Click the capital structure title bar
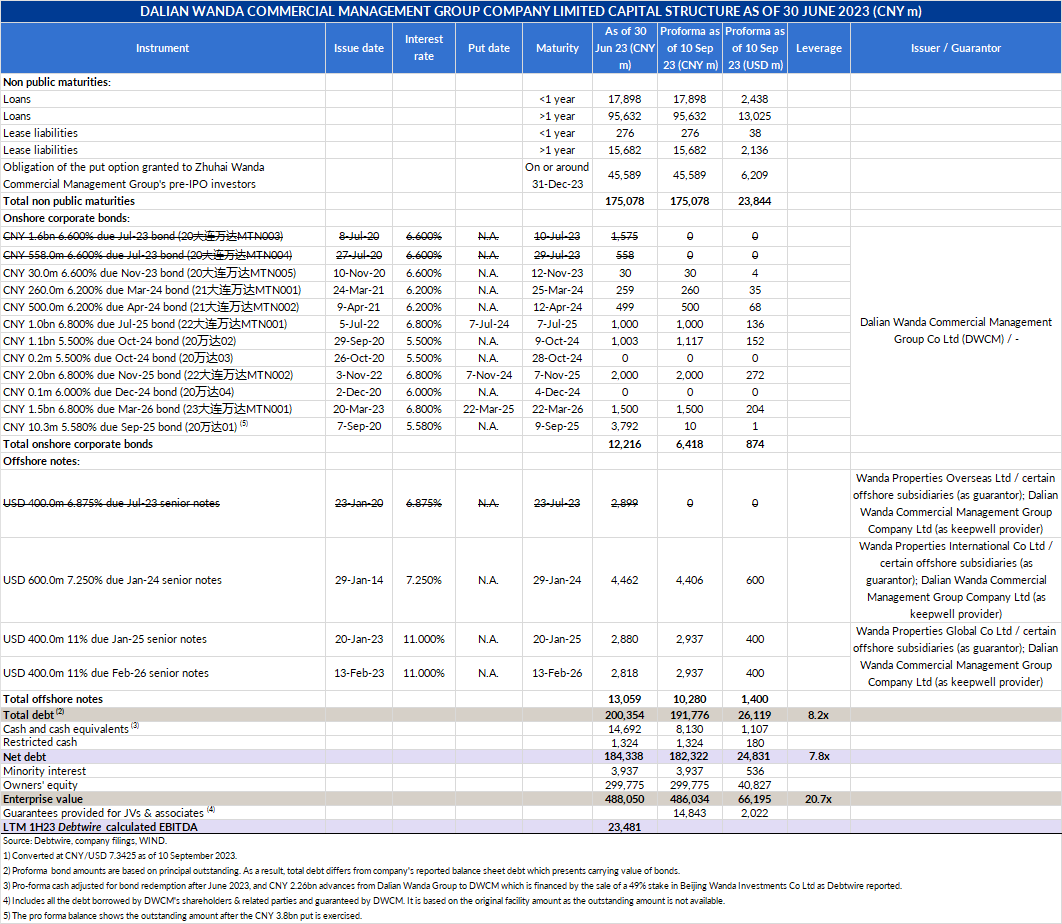This screenshot has height=924, width=1062. 531,11
